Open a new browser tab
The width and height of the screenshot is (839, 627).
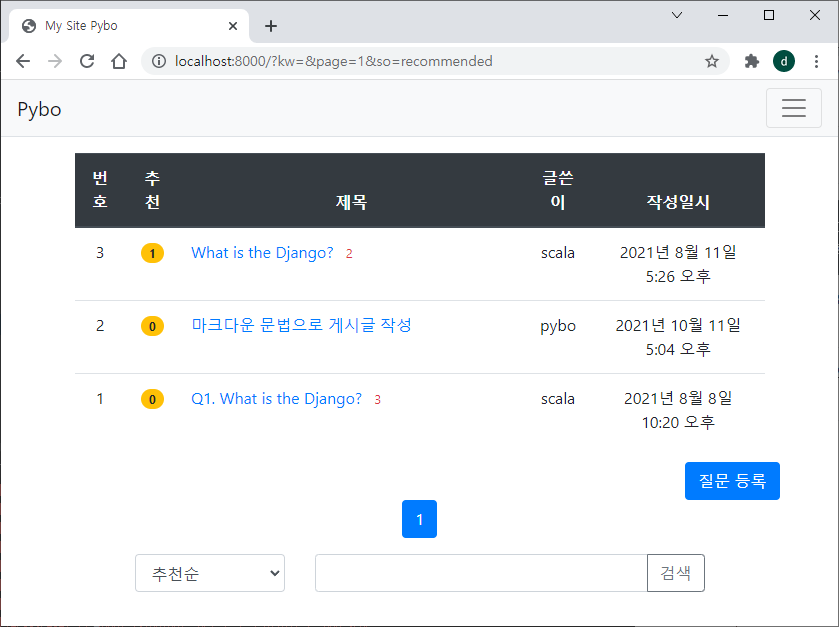(271, 26)
